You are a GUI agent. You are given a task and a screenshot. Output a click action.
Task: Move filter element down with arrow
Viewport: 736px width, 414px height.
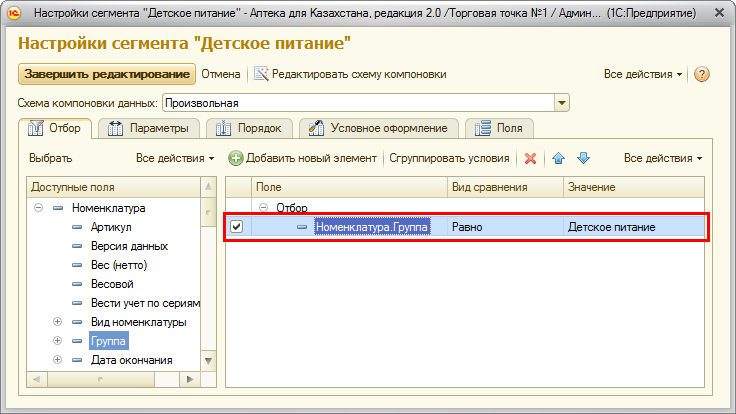[583, 158]
